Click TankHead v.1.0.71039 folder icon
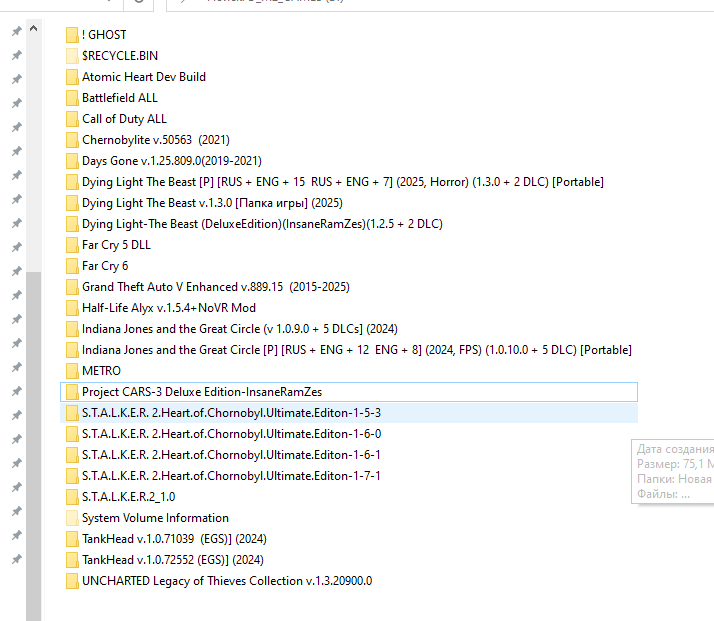Image resolution: width=714 pixels, height=621 pixels. [72, 539]
